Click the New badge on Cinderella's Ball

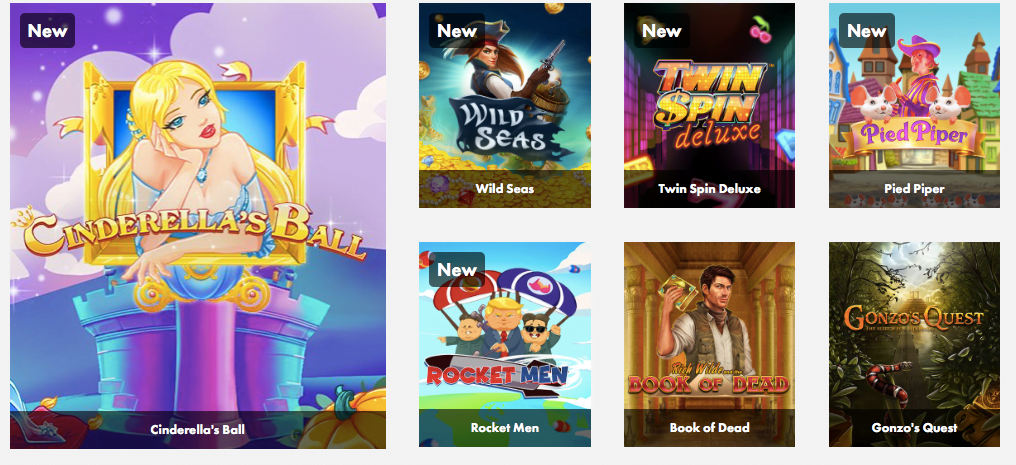tap(47, 30)
